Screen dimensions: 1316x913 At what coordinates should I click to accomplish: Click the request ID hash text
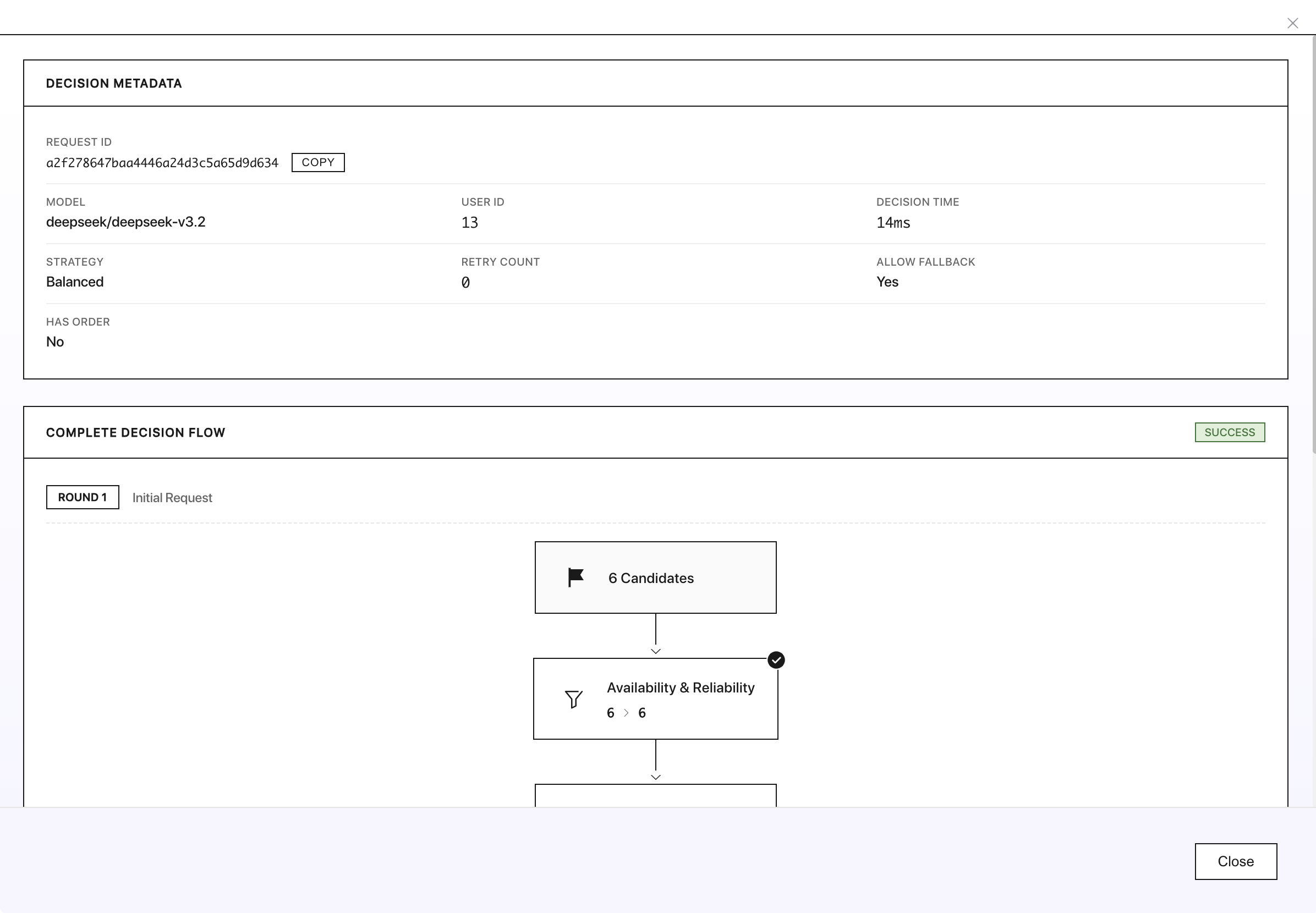tap(162, 163)
